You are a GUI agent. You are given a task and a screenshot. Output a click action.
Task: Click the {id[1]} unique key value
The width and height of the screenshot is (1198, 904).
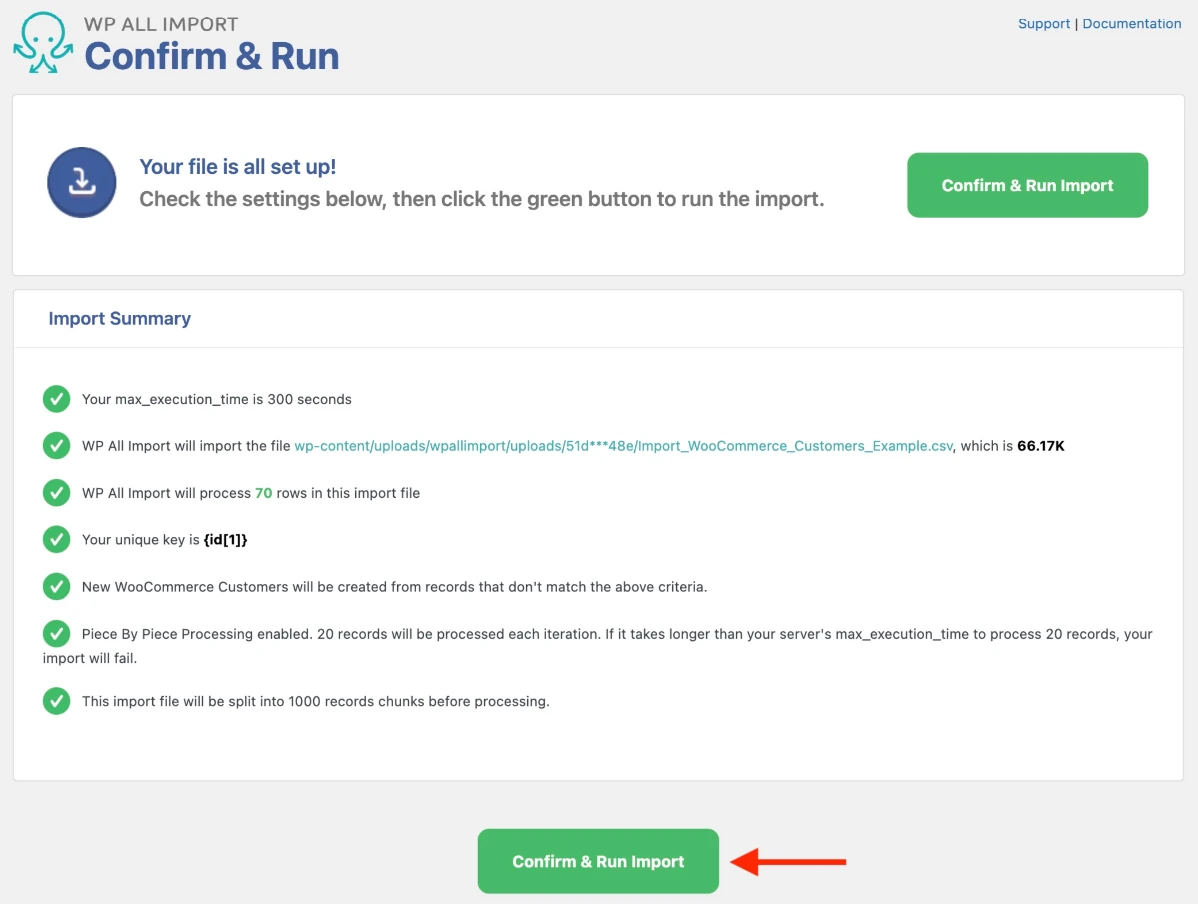click(x=225, y=539)
